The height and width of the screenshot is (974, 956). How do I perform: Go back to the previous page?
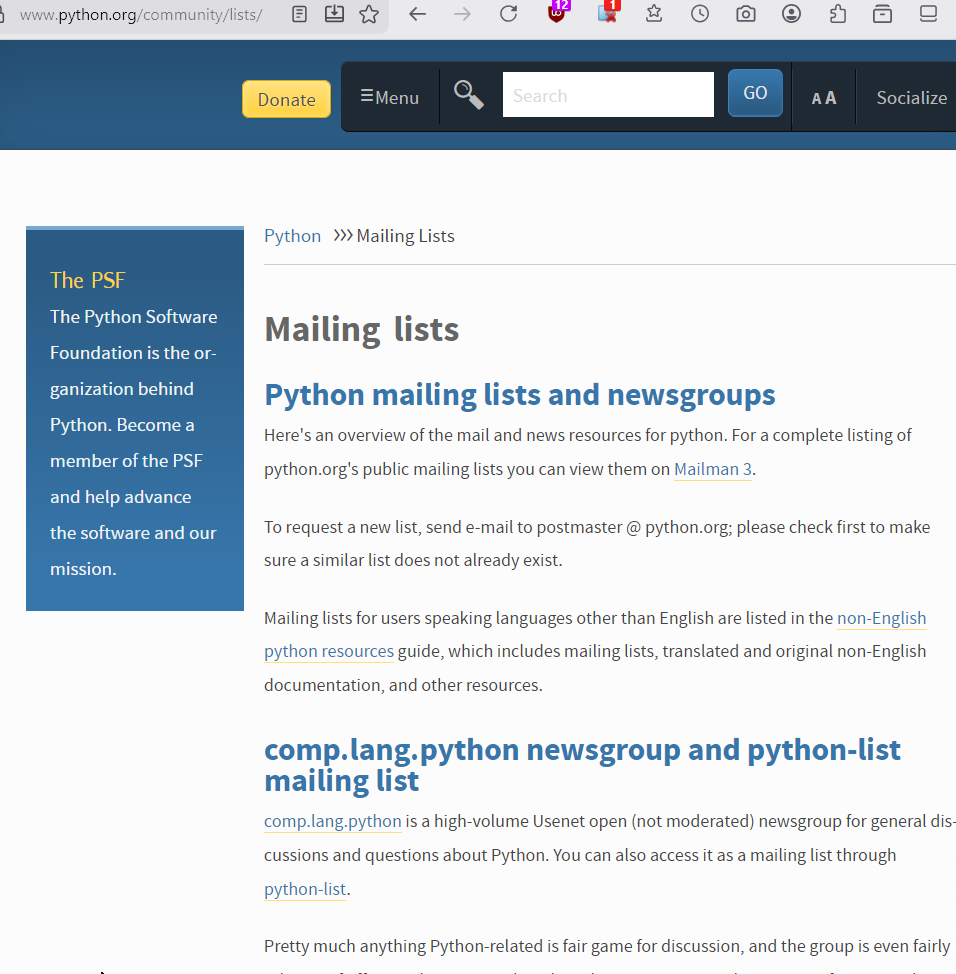(x=417, y=14)
